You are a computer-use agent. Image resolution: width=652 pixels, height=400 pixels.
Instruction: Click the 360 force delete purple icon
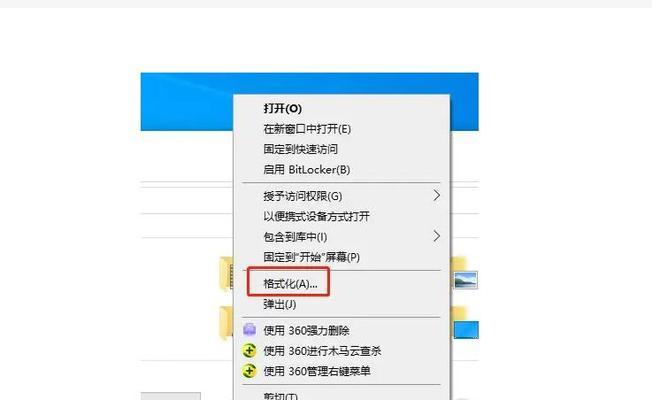(x=249, y=330)
